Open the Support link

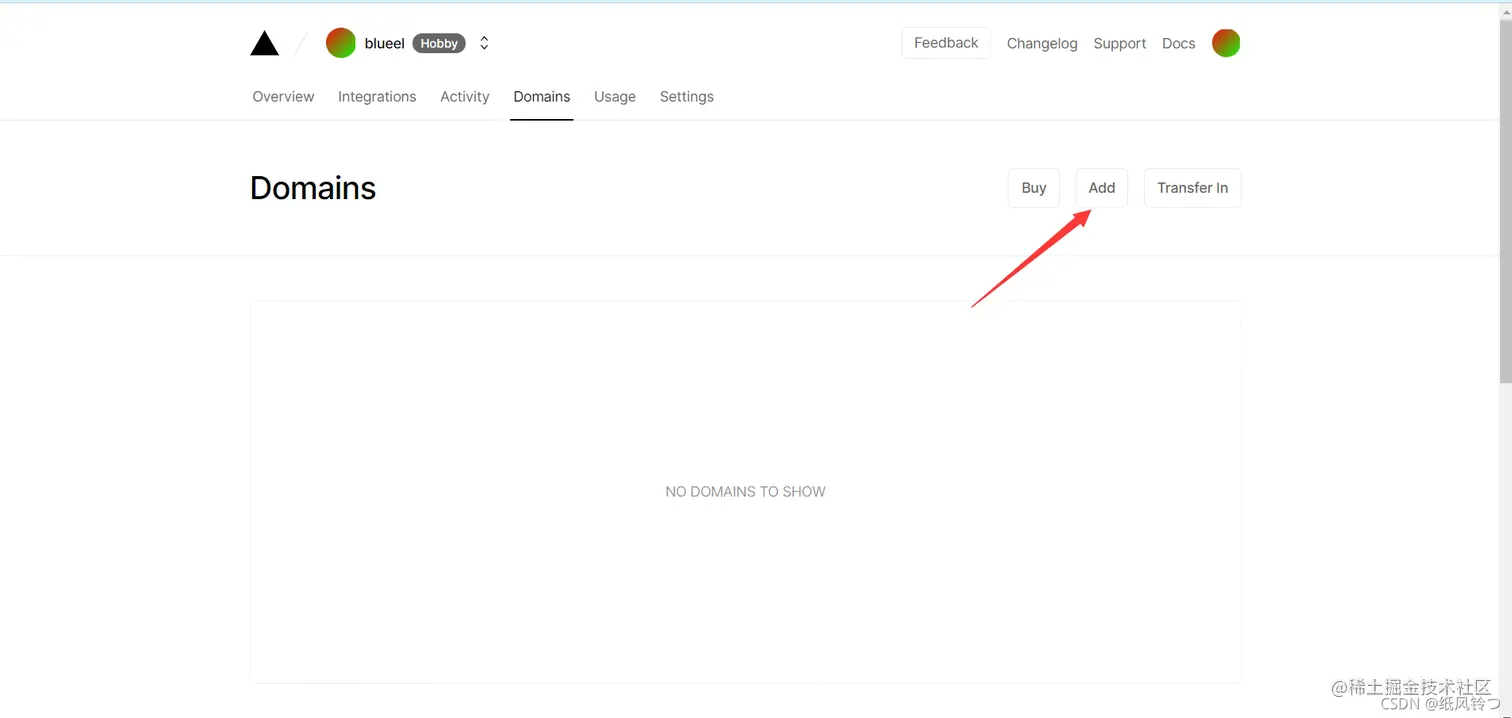(1120, 43)
